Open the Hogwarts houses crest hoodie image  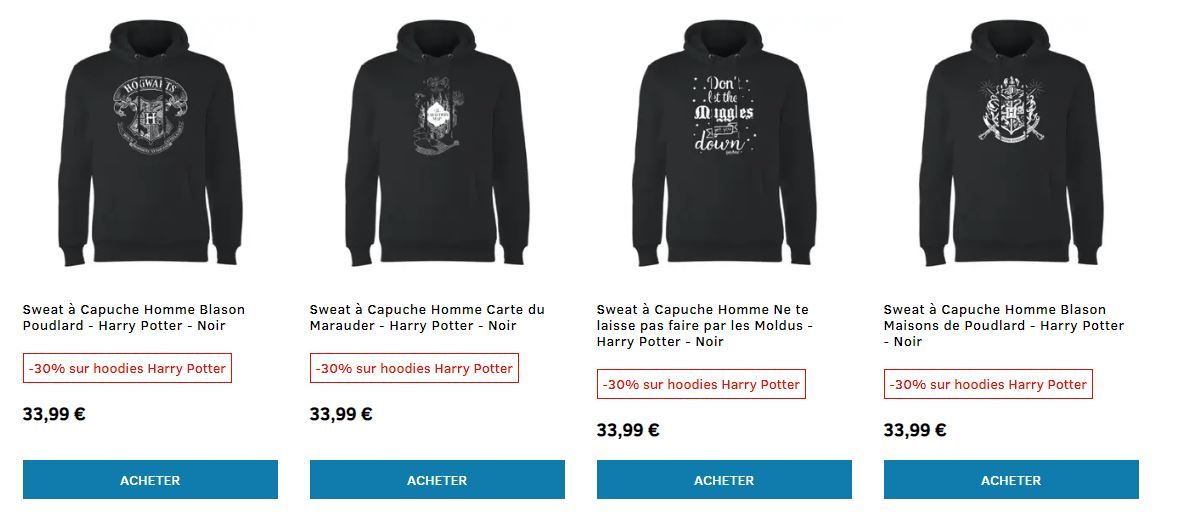click(x=1011, y=143)
